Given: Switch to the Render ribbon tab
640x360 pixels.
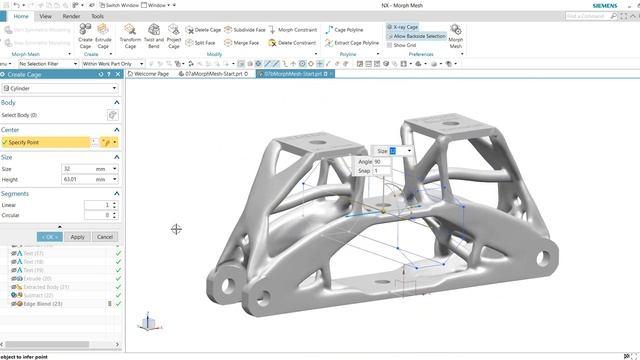Looking at the screenshot, I should (71, 16).
